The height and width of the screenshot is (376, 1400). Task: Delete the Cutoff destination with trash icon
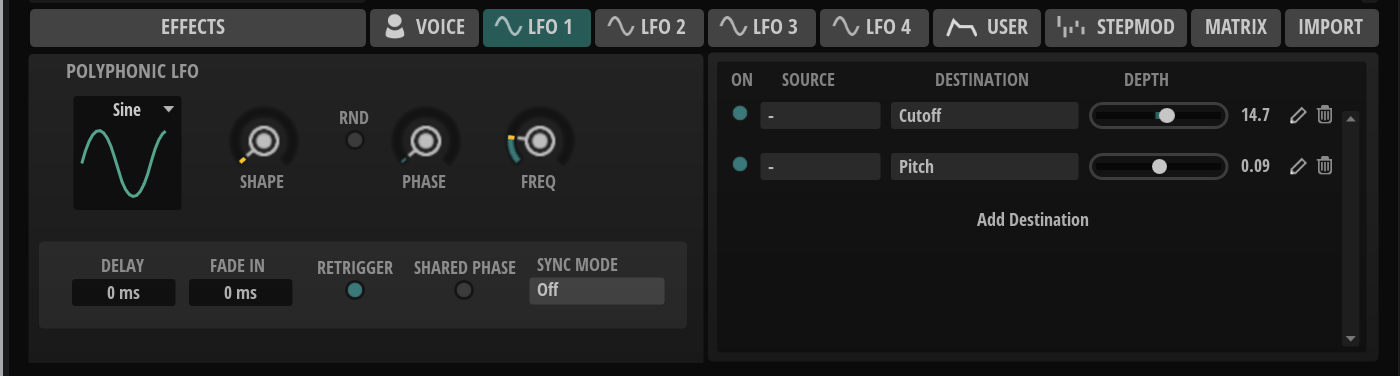click(x=1325, y=115)
